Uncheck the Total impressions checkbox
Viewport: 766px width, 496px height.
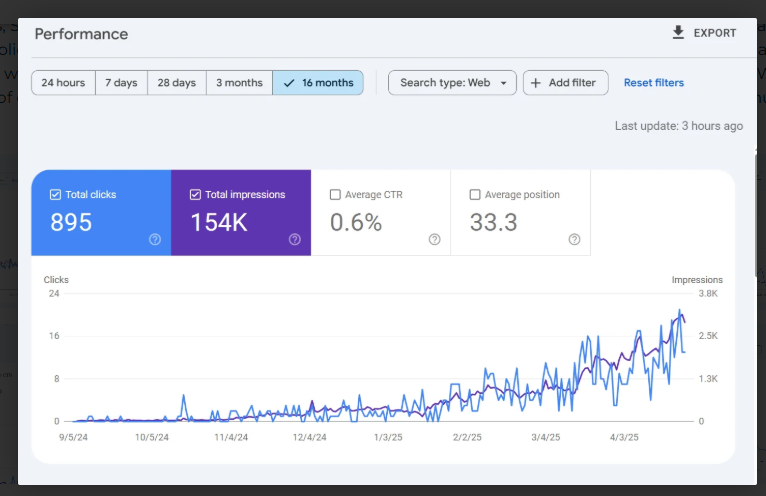click(x=195, y=194)
